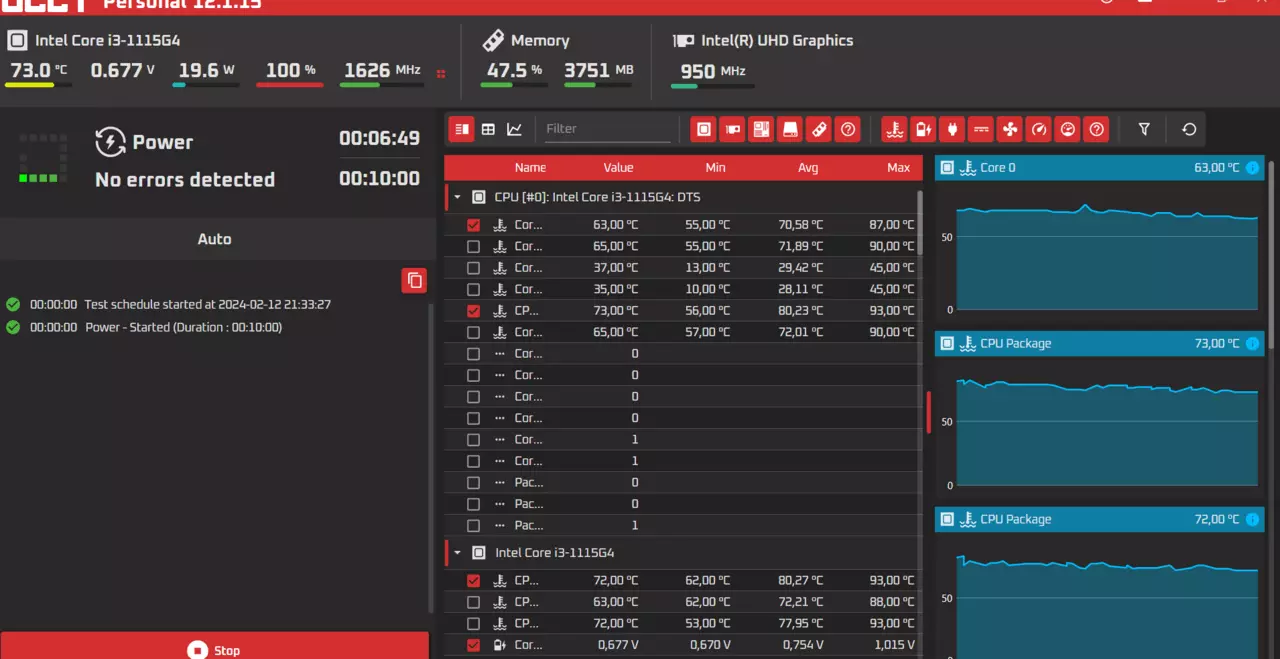
Task: Toggle the graphics card sensor filter icon
Action: tap(733, 129)
